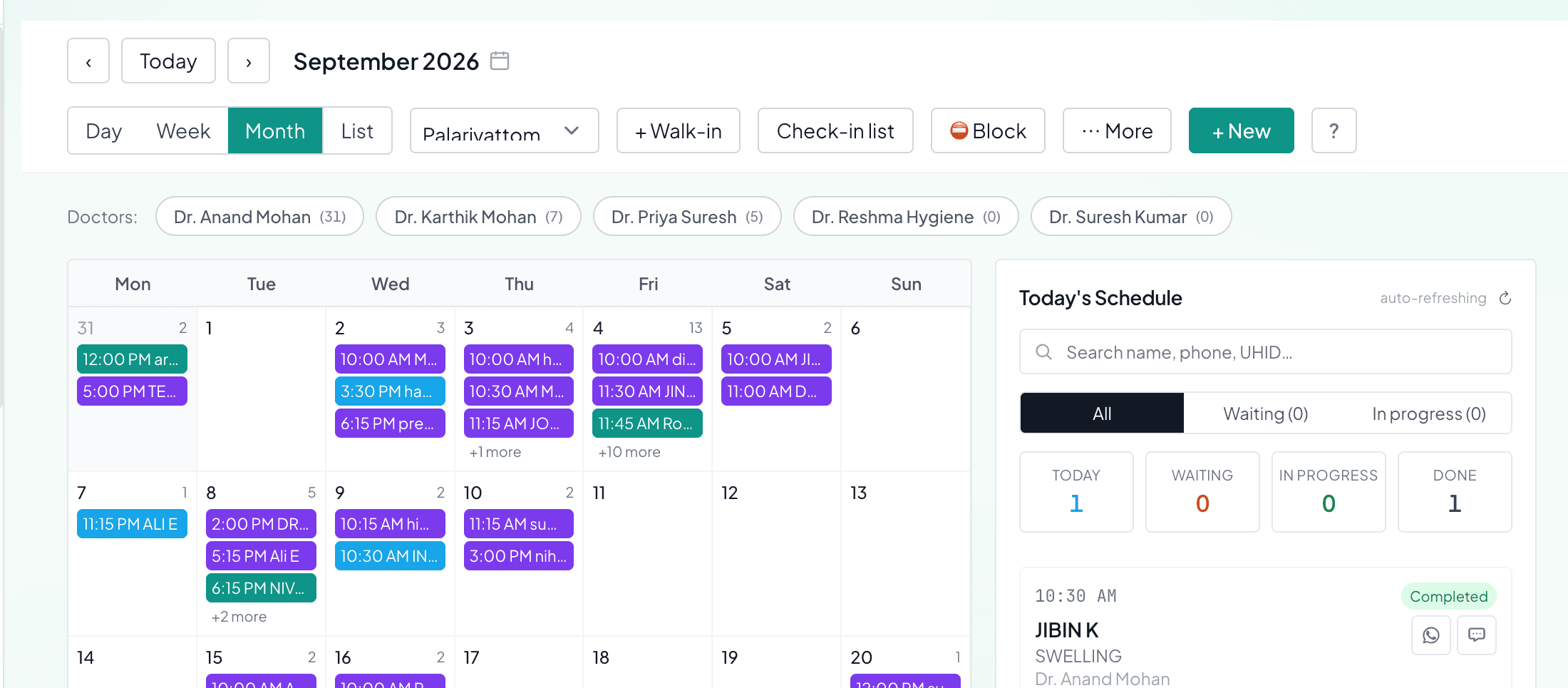This screenshot has height=688, width=1568.
Task: Open 11:00 AM D appointment on September 5
Action: (x=776, y=391)
